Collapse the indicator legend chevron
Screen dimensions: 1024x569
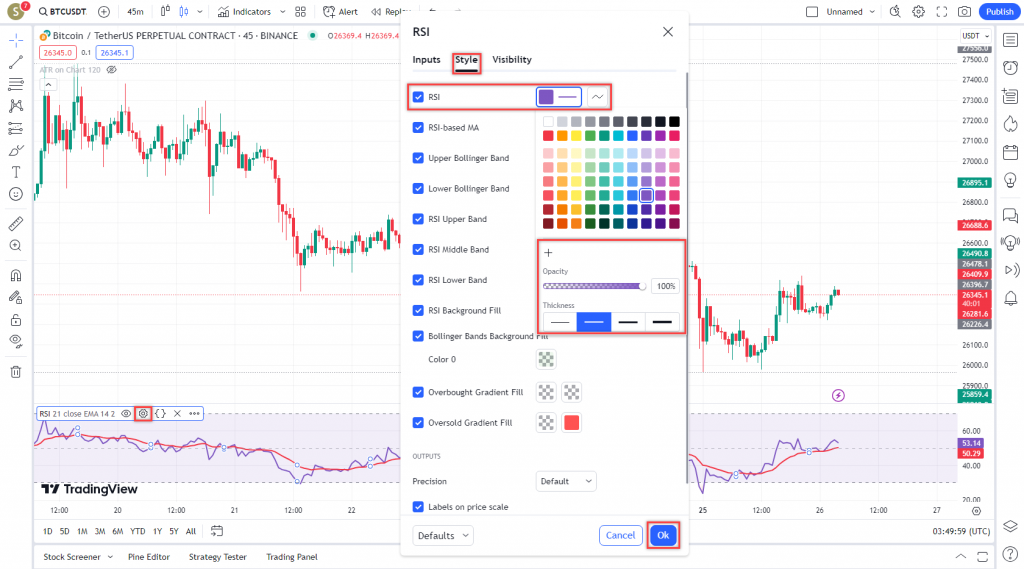point(48,84)
